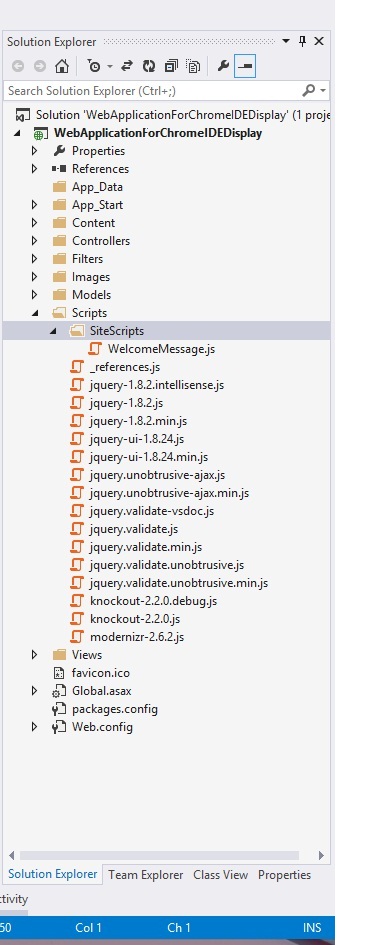The height and width of the screenshot is (945, 381).
Task: Click the favicon.ico file icon
Action: point(59,673)
